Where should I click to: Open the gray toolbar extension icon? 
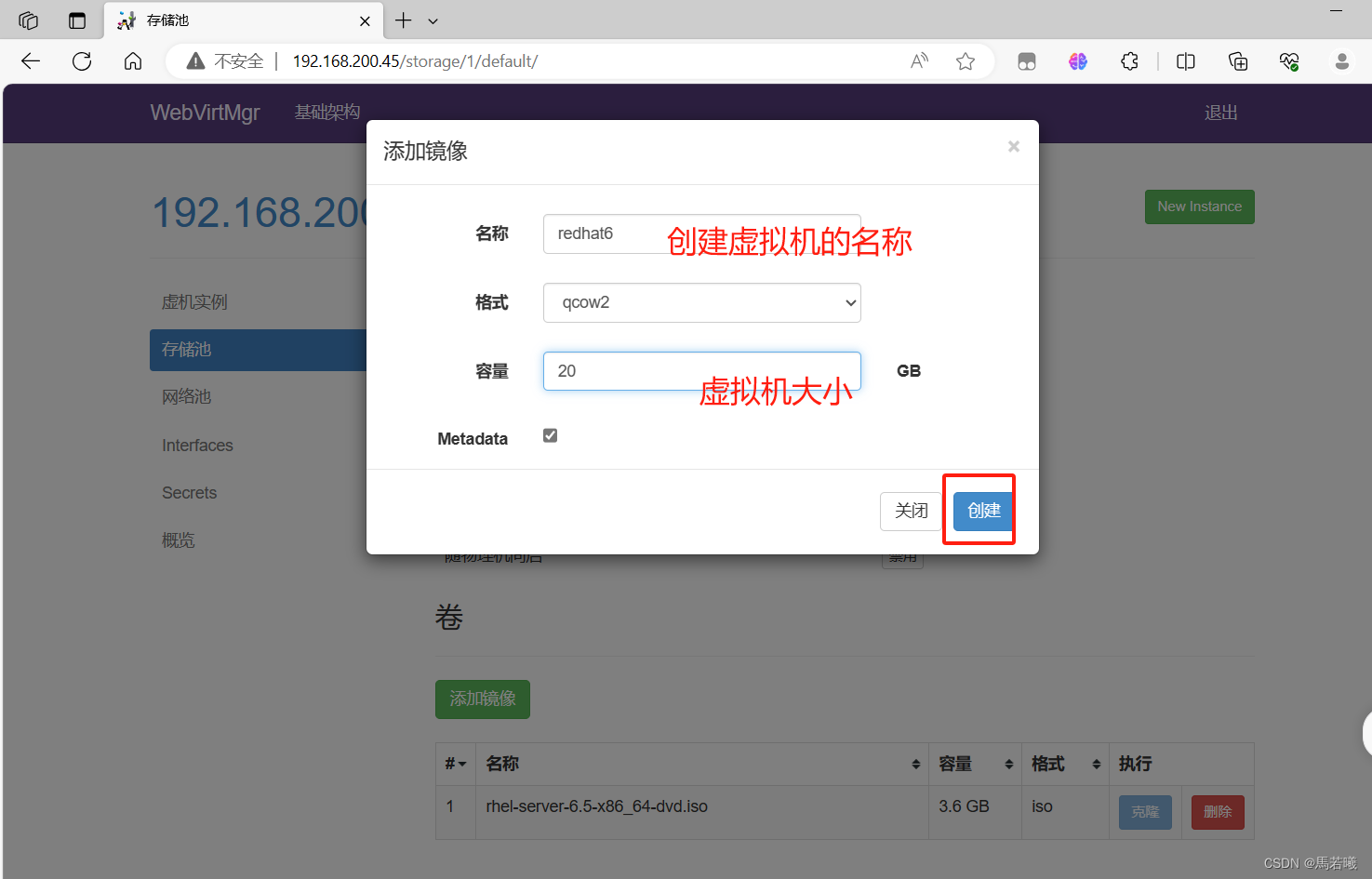[x=1027, y=61]
